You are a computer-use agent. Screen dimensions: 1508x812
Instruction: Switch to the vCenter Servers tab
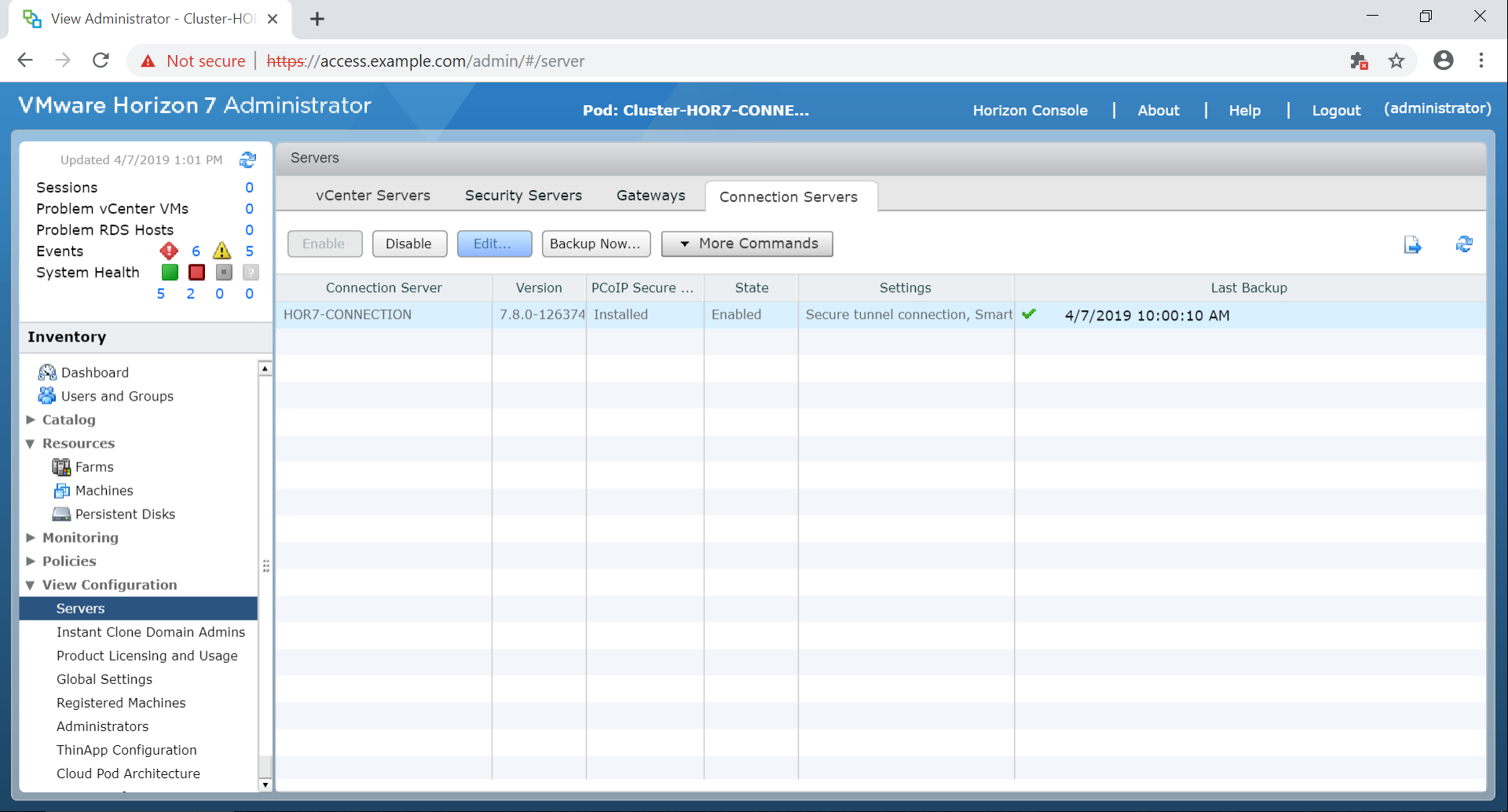373,196
